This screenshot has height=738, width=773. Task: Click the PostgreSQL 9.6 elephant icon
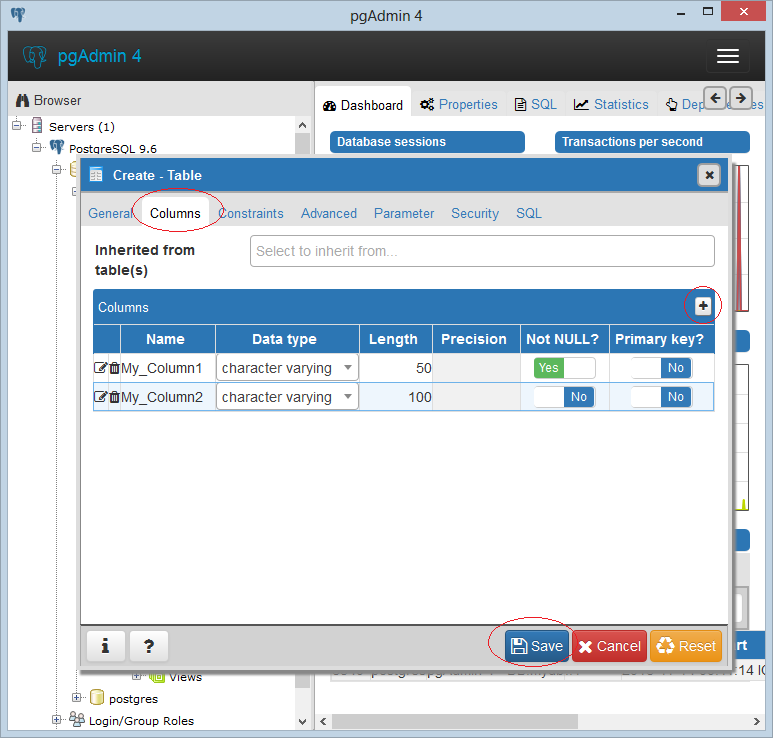click(x=57, y=147)
